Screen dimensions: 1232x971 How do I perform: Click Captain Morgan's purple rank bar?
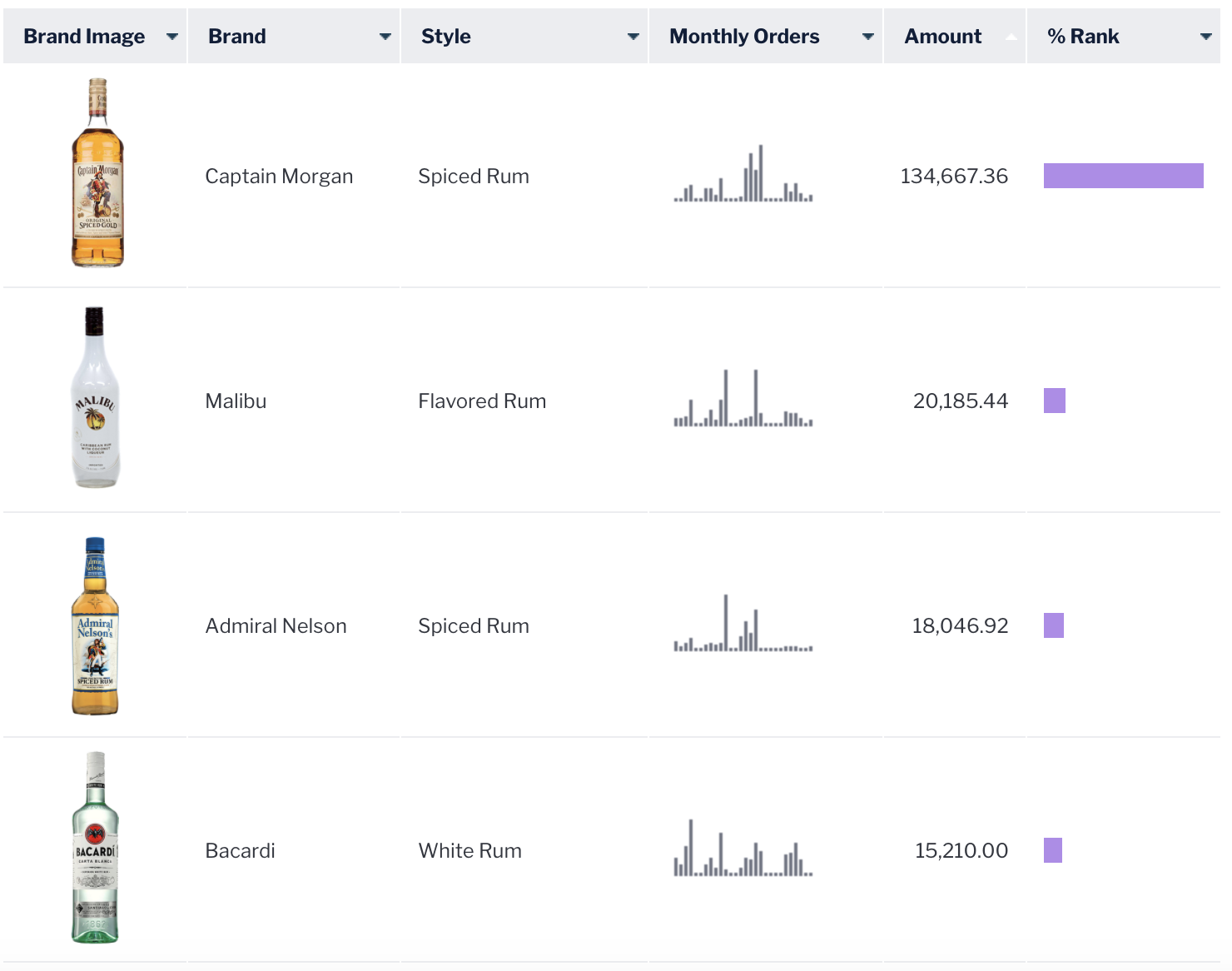(1123, 176)
